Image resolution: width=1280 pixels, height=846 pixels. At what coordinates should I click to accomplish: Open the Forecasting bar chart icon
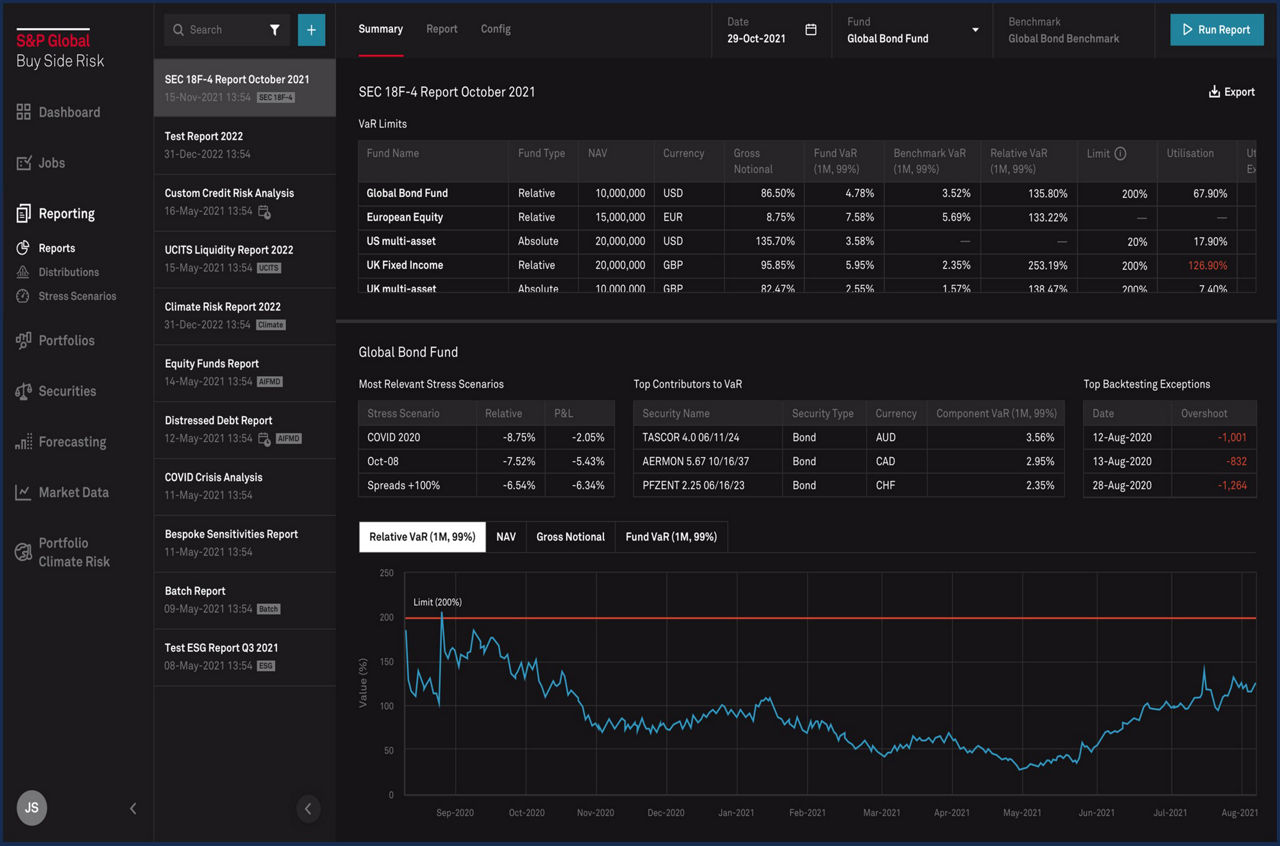point(23,442)
